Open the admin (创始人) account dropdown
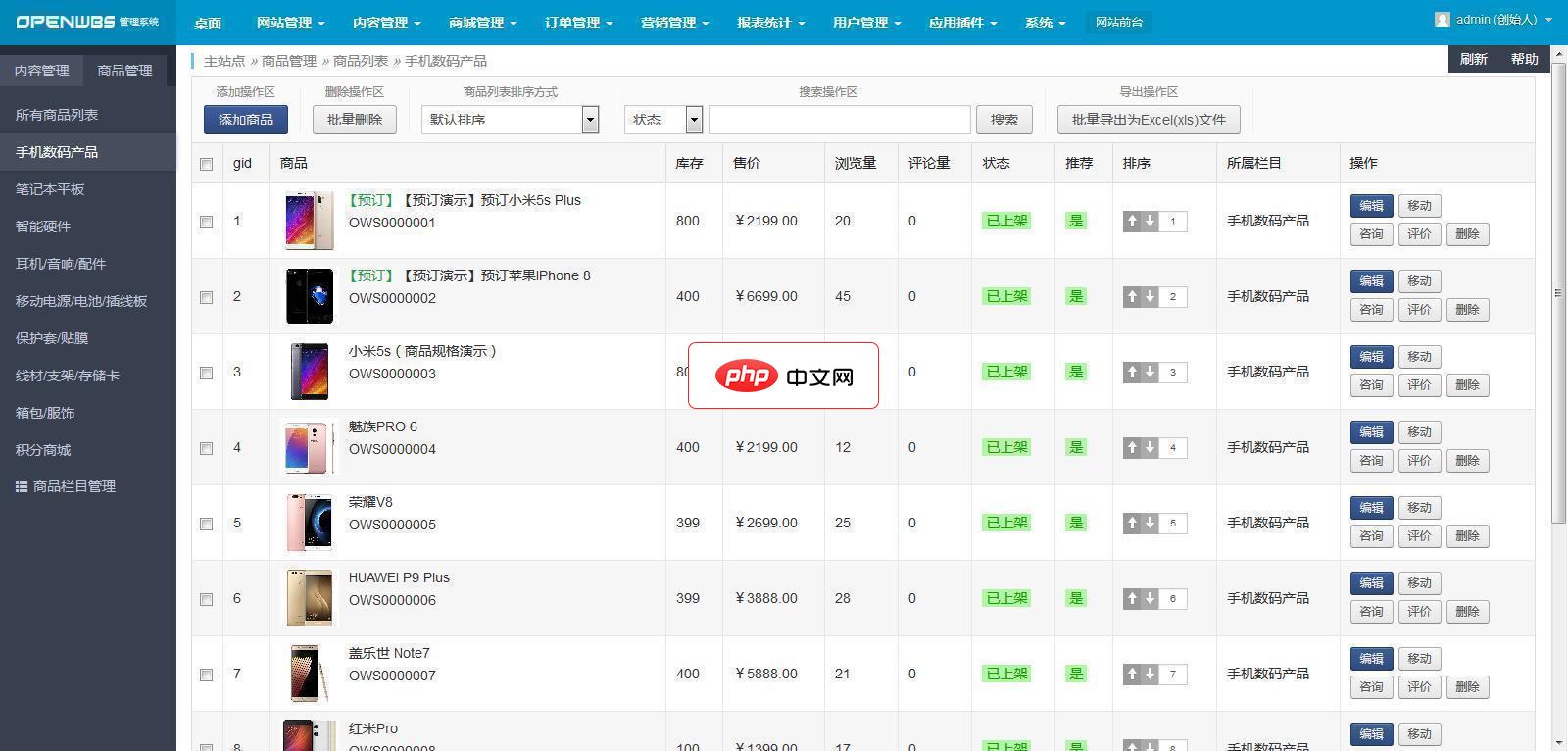The height and width of the screenshot is (751, 1568). coord(1494,20)
